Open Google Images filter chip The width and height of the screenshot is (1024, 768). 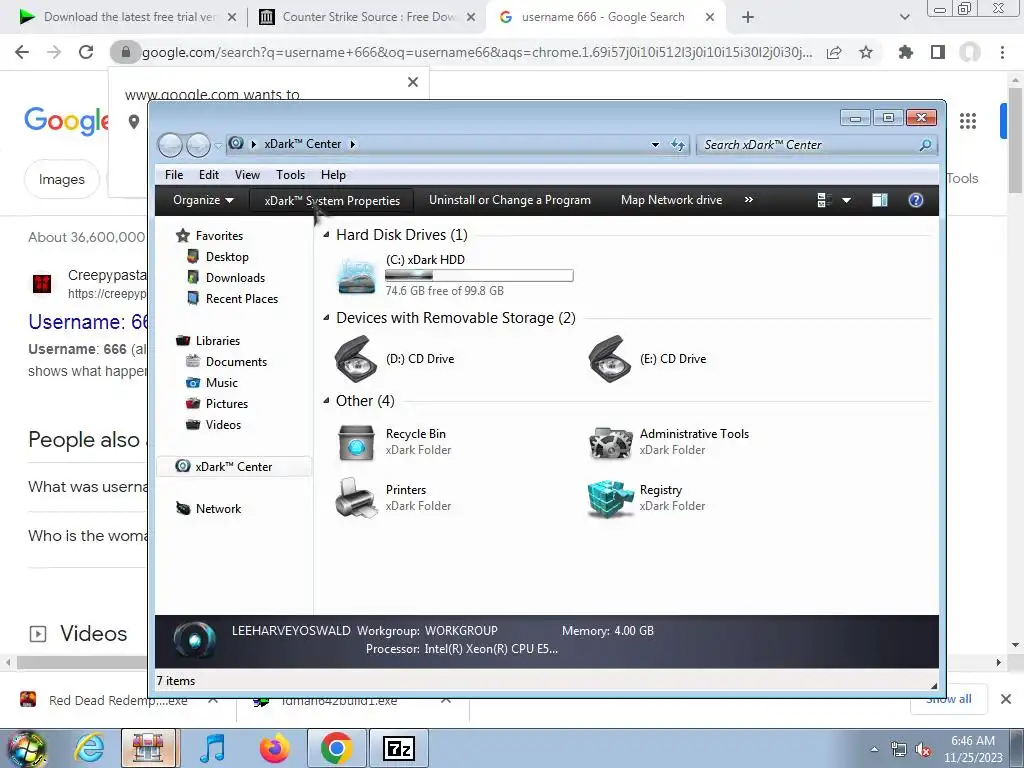coord(62,179)
